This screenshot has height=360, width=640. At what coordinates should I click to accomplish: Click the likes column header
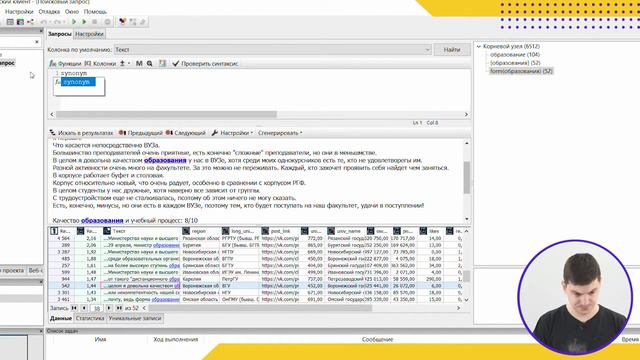tap(430, 231)
